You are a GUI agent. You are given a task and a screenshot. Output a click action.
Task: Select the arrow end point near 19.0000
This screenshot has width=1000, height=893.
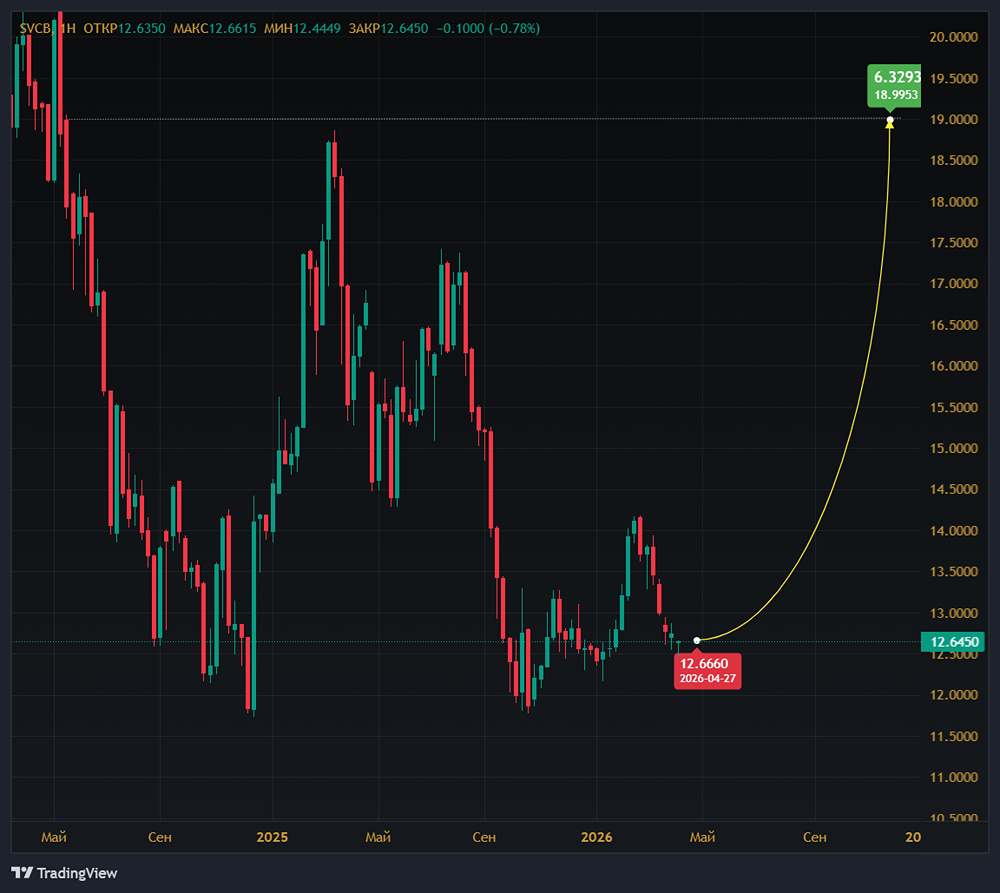click(x=890, y=120)
